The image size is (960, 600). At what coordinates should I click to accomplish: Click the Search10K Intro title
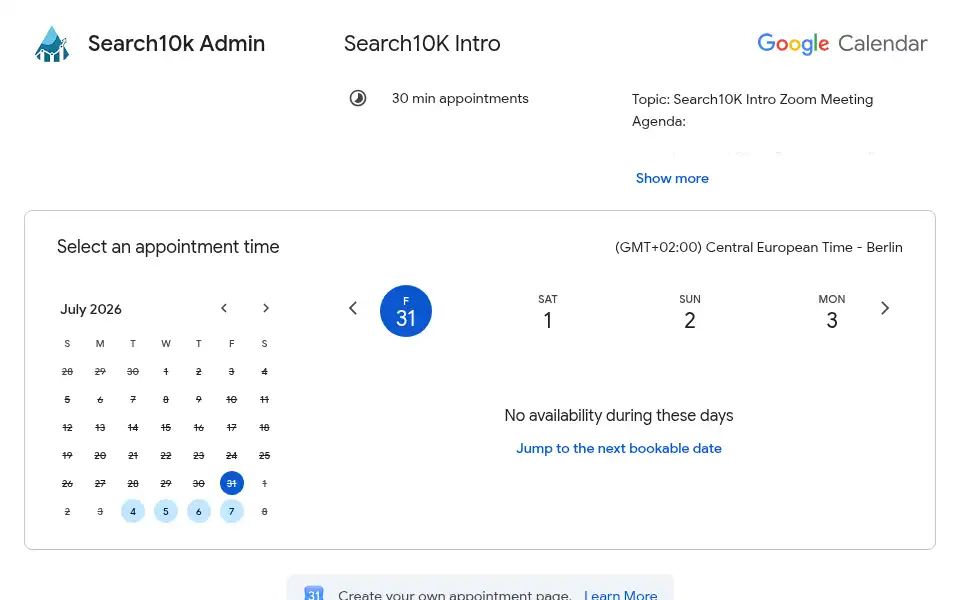(x=422, y=43)
